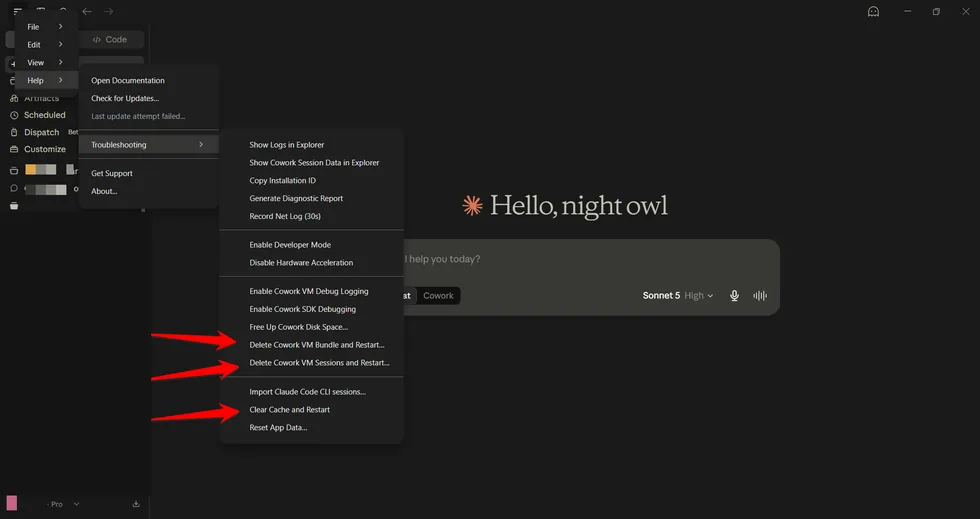This screenshot has height=519, width=980.
Task: Open the View menu
Action: (46, 63)
